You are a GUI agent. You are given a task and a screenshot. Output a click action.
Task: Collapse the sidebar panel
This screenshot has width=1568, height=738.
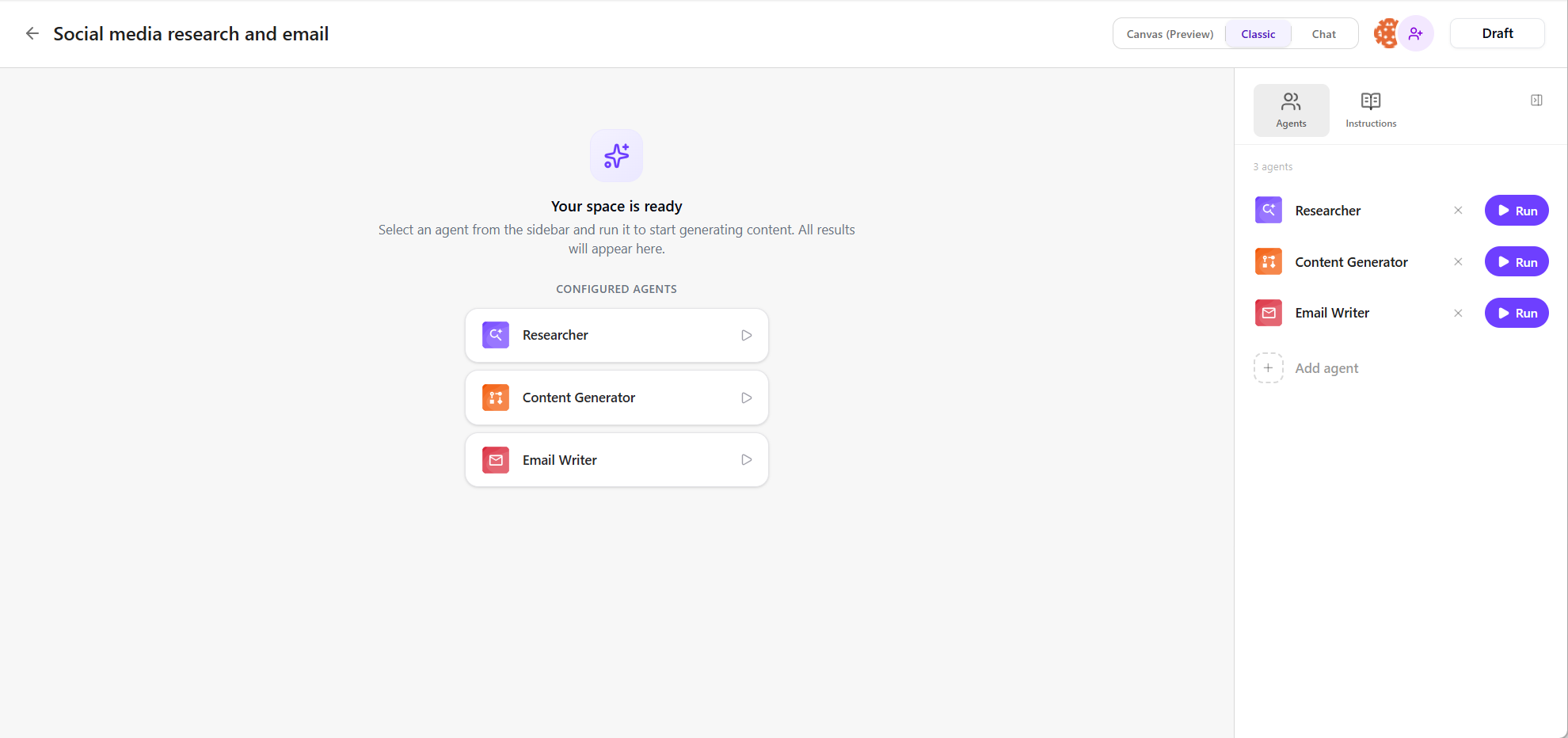tap(1536, 101)
